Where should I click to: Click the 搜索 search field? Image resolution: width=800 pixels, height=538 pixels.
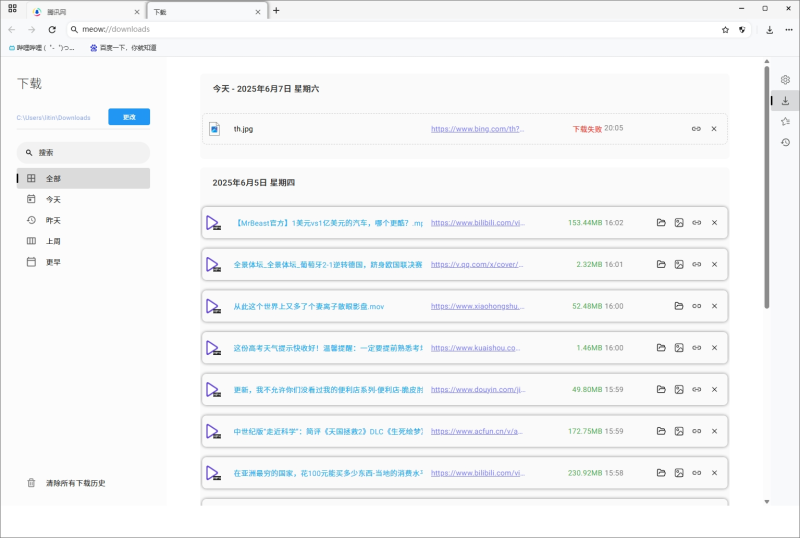[x=84, y=153]
